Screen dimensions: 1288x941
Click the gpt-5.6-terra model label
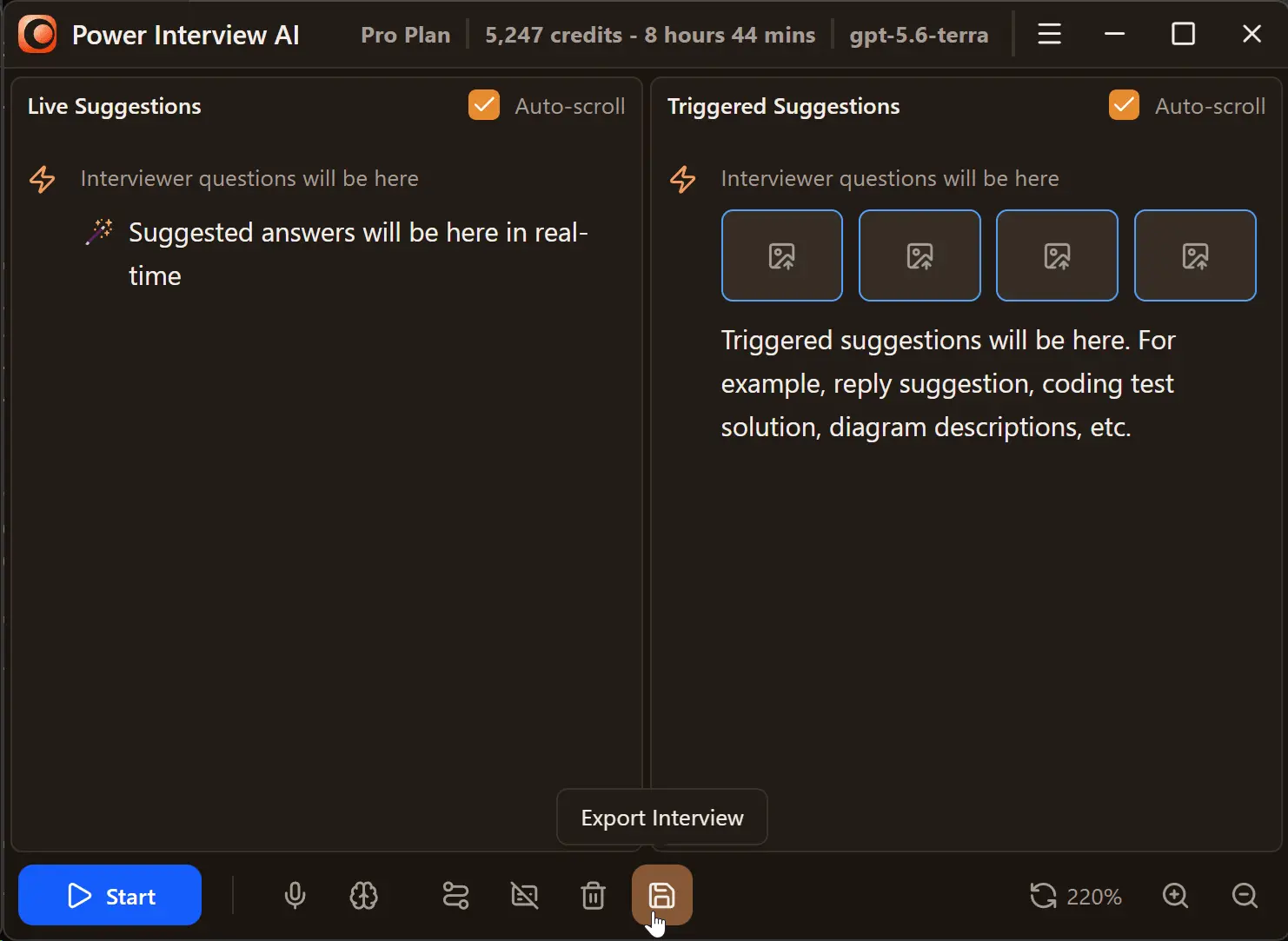pos(919,35)
